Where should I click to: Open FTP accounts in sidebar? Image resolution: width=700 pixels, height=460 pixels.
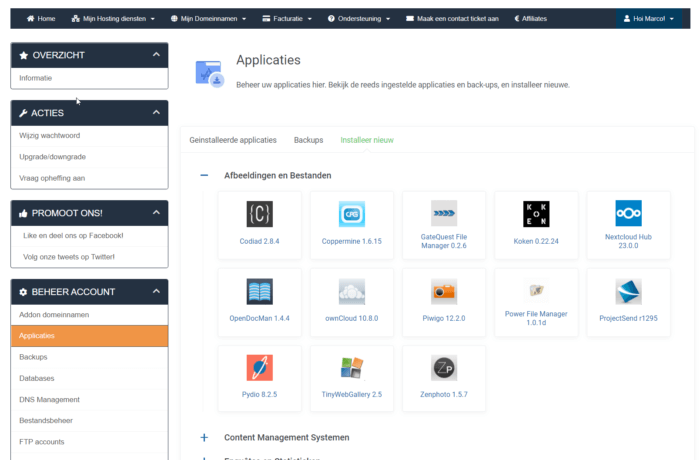[89, 442]
